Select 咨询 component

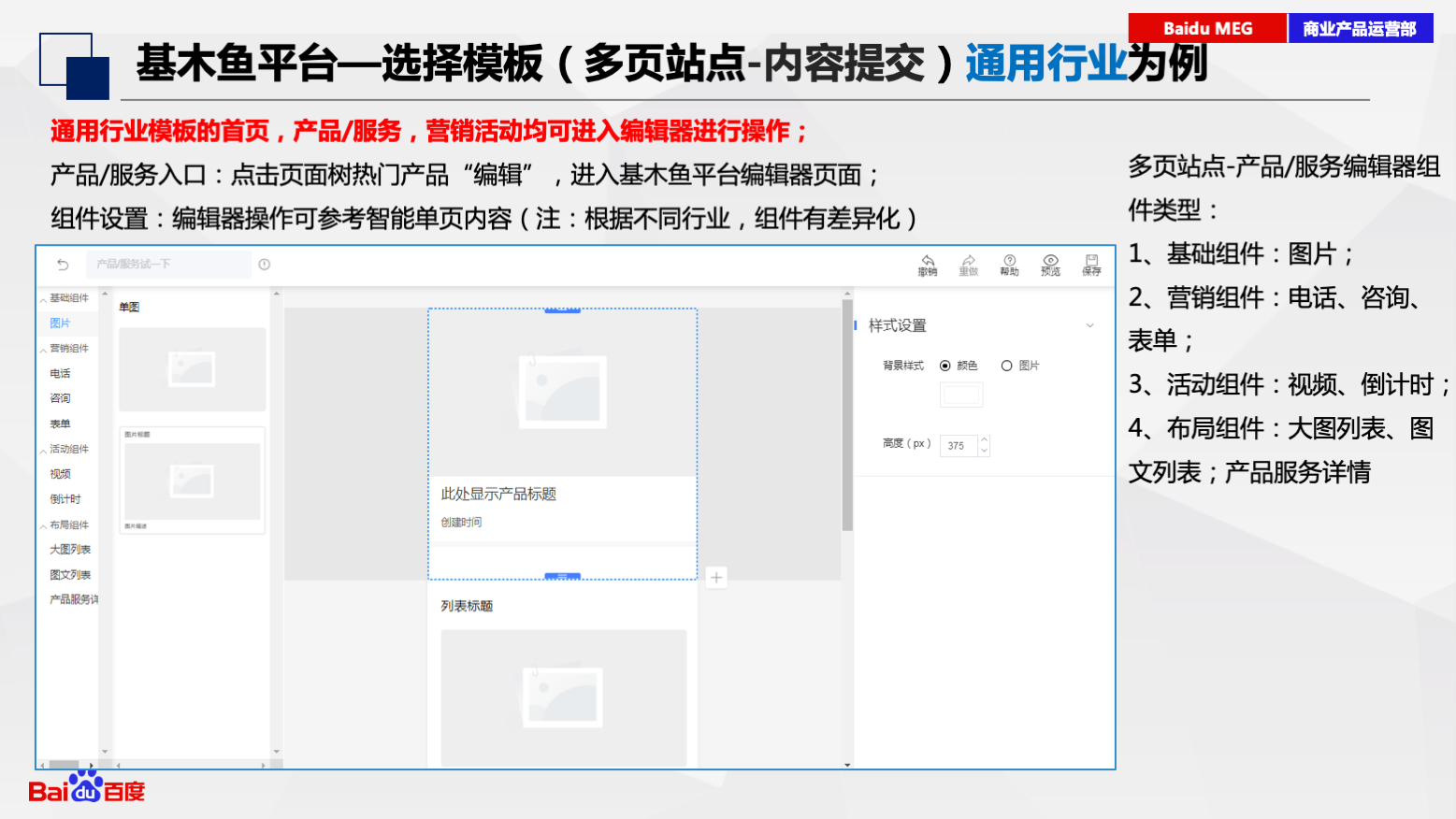(60, 398)
